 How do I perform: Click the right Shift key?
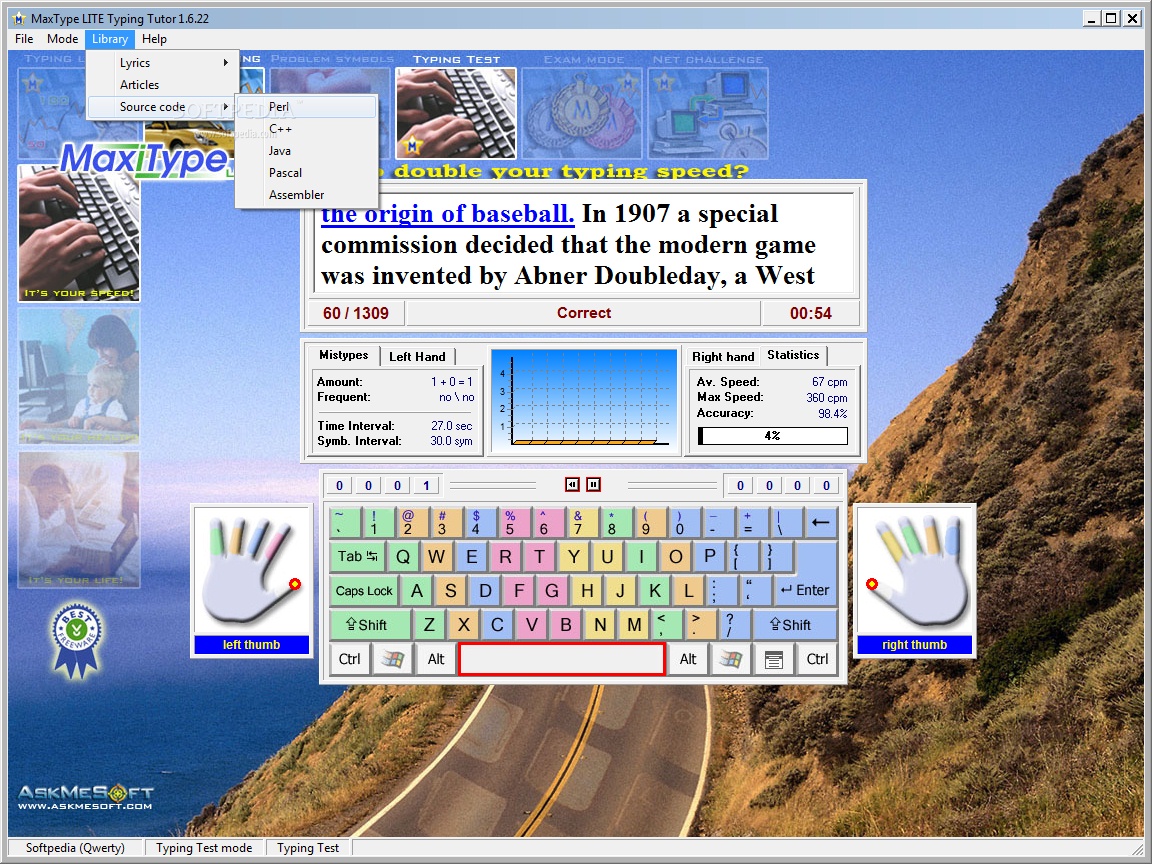tap(795, 625)
